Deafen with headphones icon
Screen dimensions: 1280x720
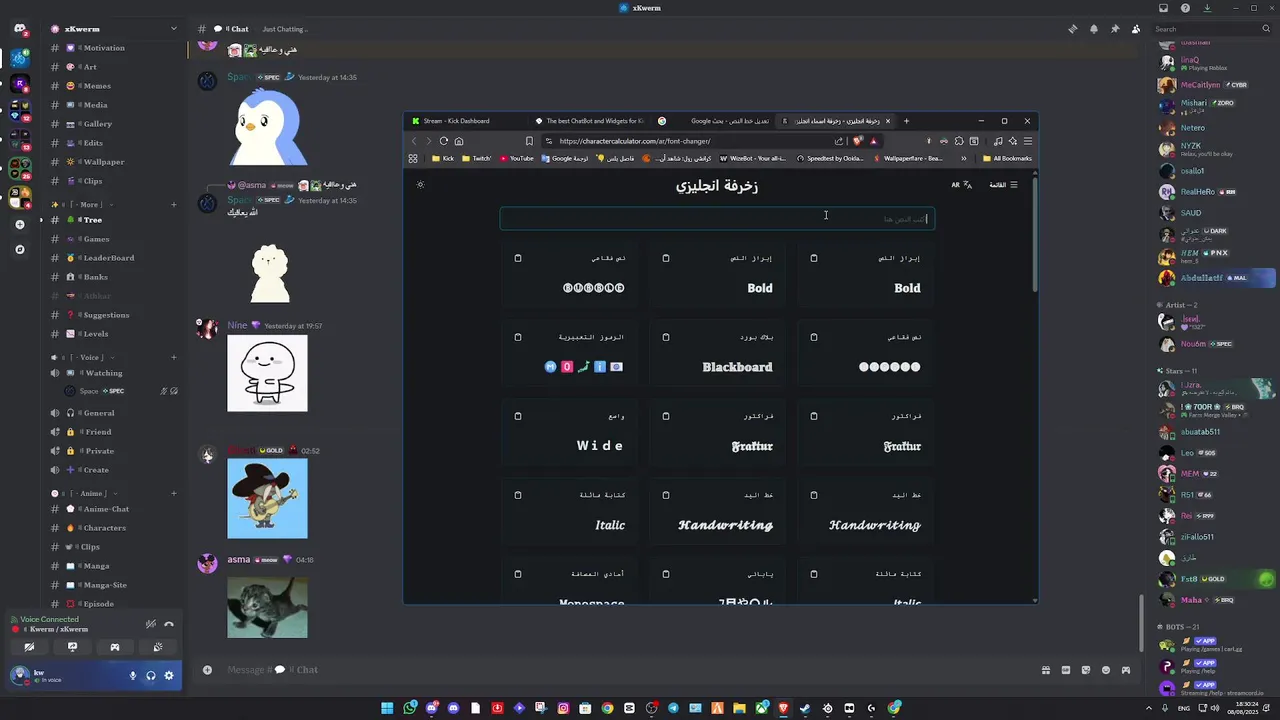pos(151,676)
